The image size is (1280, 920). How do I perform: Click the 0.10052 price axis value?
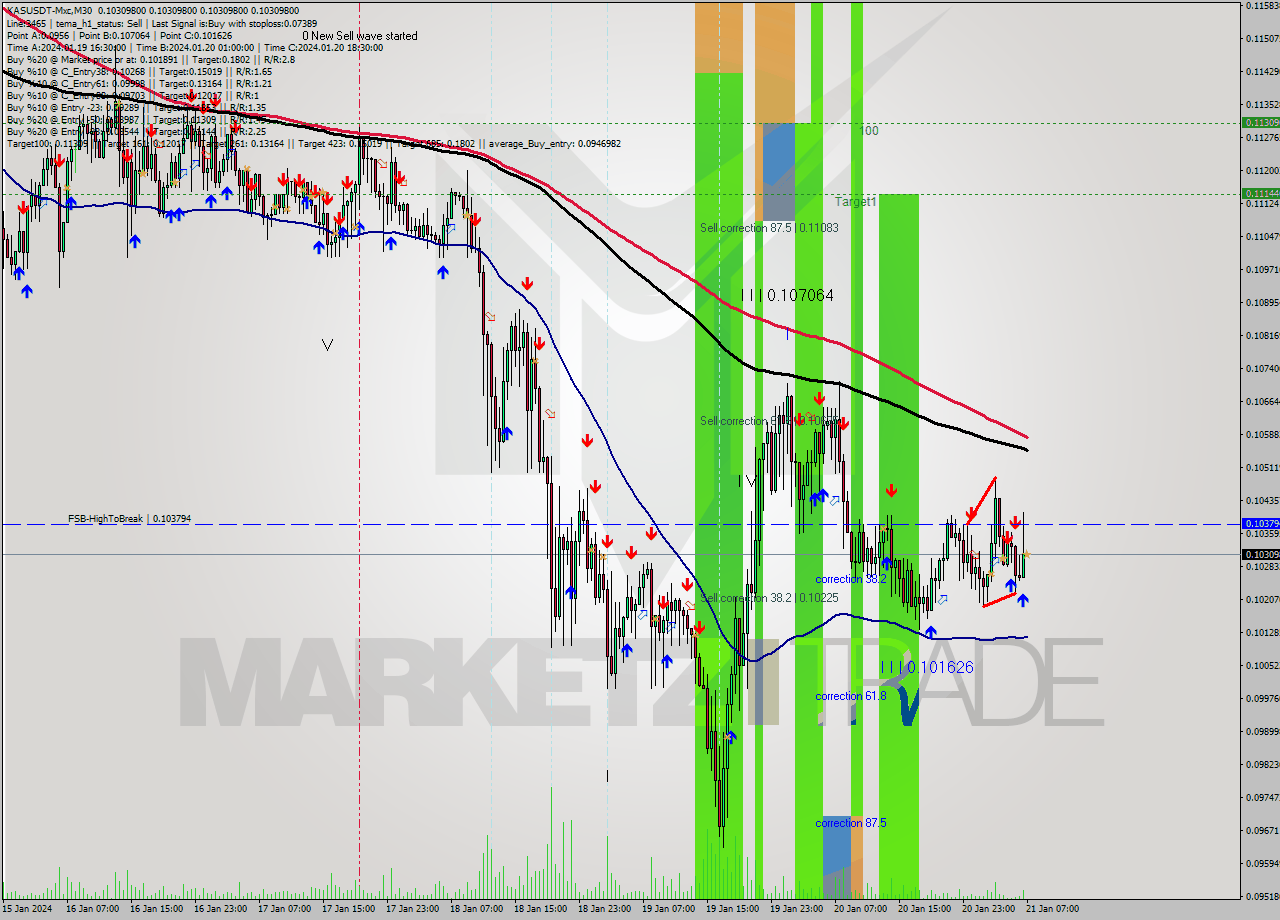pos(1263,665)
